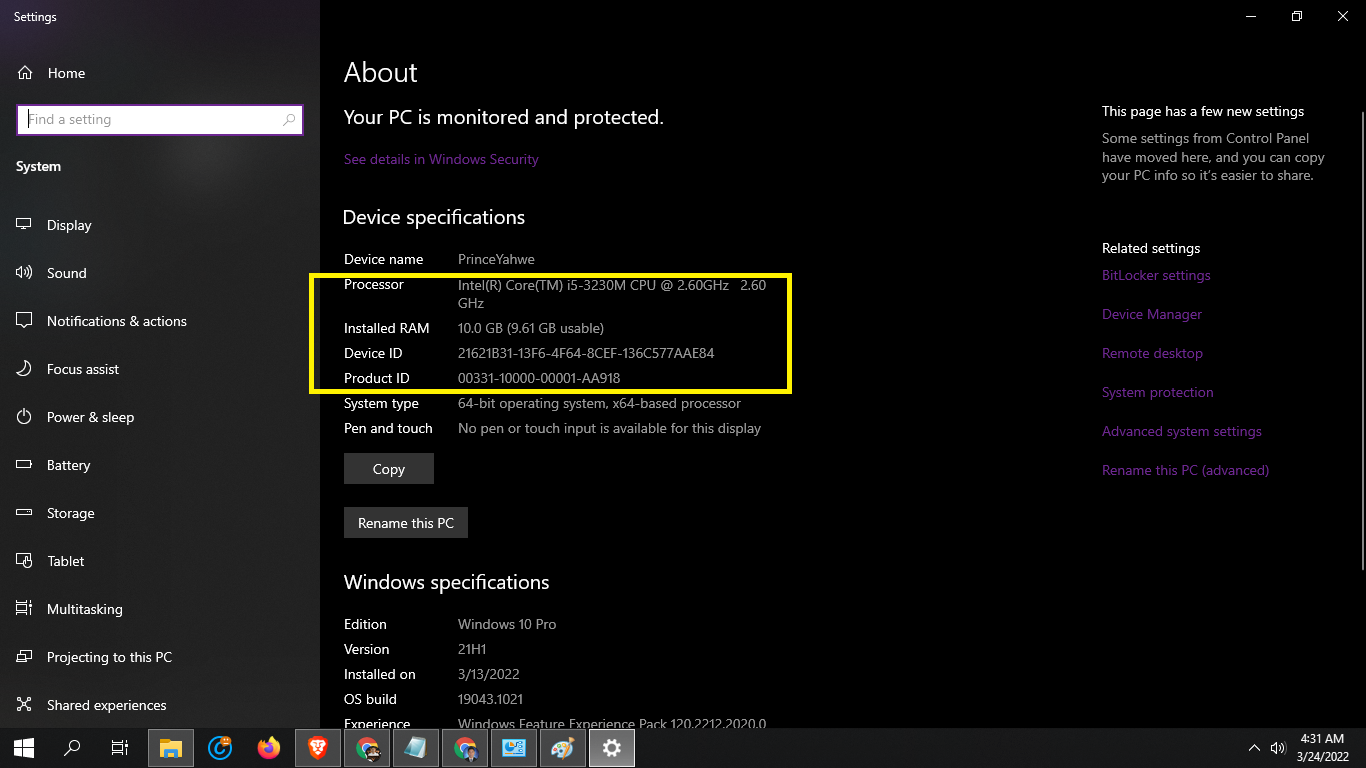Viewport: 1366px width, 768px height.
Task: Click the Rename this PC button
Action: (x=406, y=523)
